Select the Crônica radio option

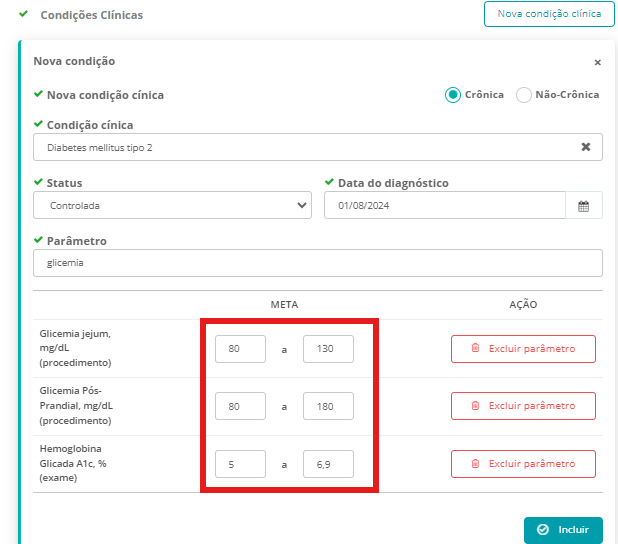tap(453, 95)
